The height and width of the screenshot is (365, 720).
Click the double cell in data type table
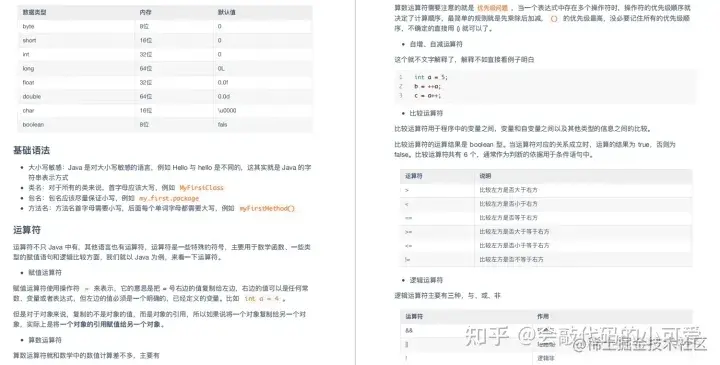click(x=32, y=96)
